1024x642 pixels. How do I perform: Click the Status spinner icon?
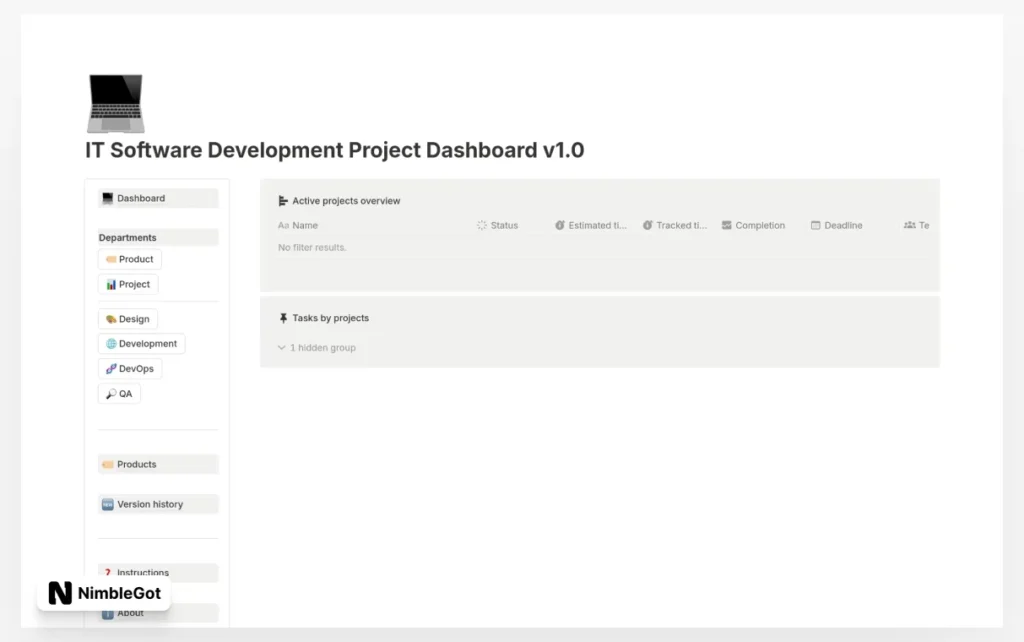[482, 225]
